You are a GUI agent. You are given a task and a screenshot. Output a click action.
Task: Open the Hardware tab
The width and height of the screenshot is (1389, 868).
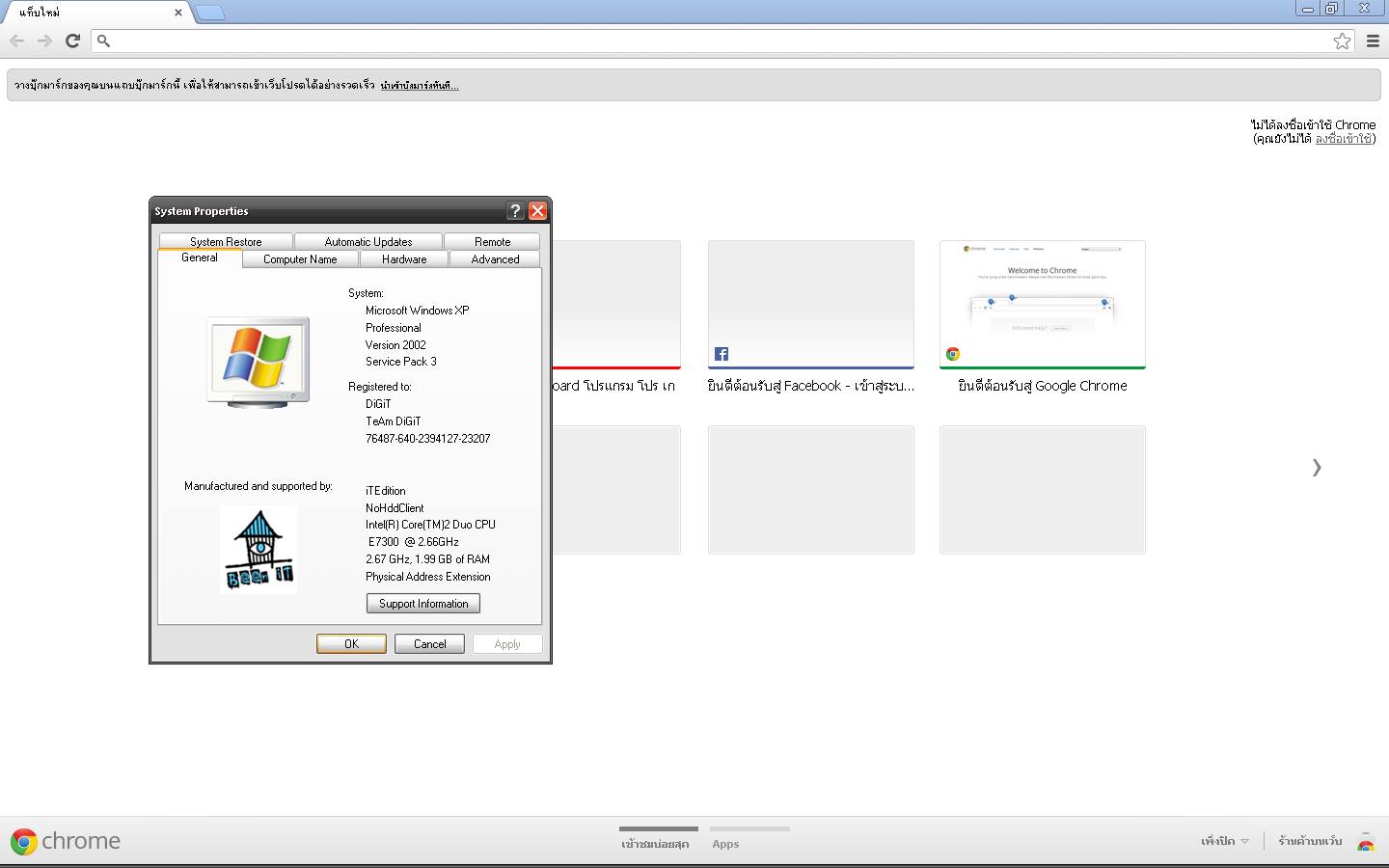click(404, 258)
